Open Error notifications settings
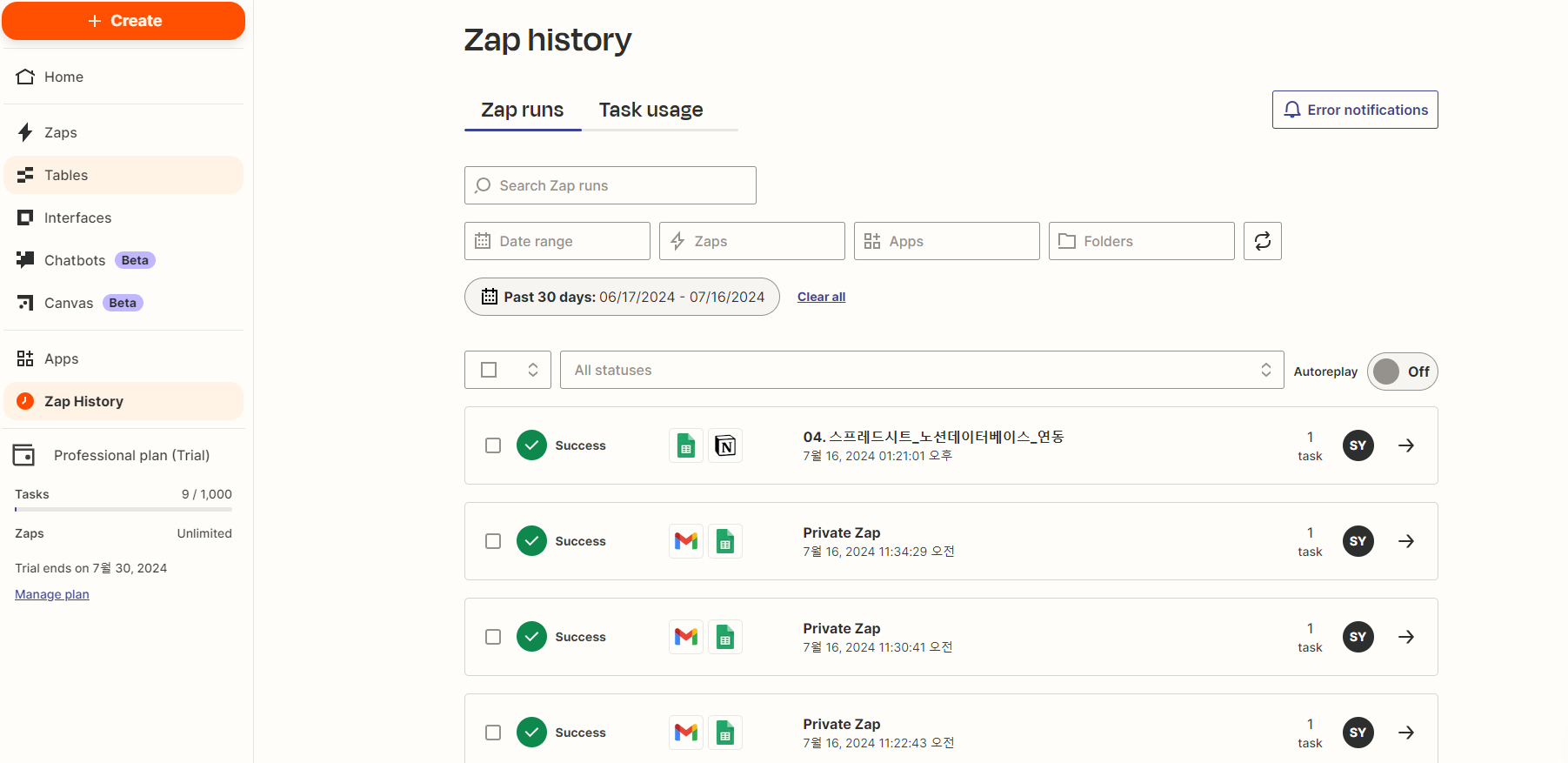The width and height of the screenshot is (1568, 763). pyautogui.click(x=1355, y=110)
